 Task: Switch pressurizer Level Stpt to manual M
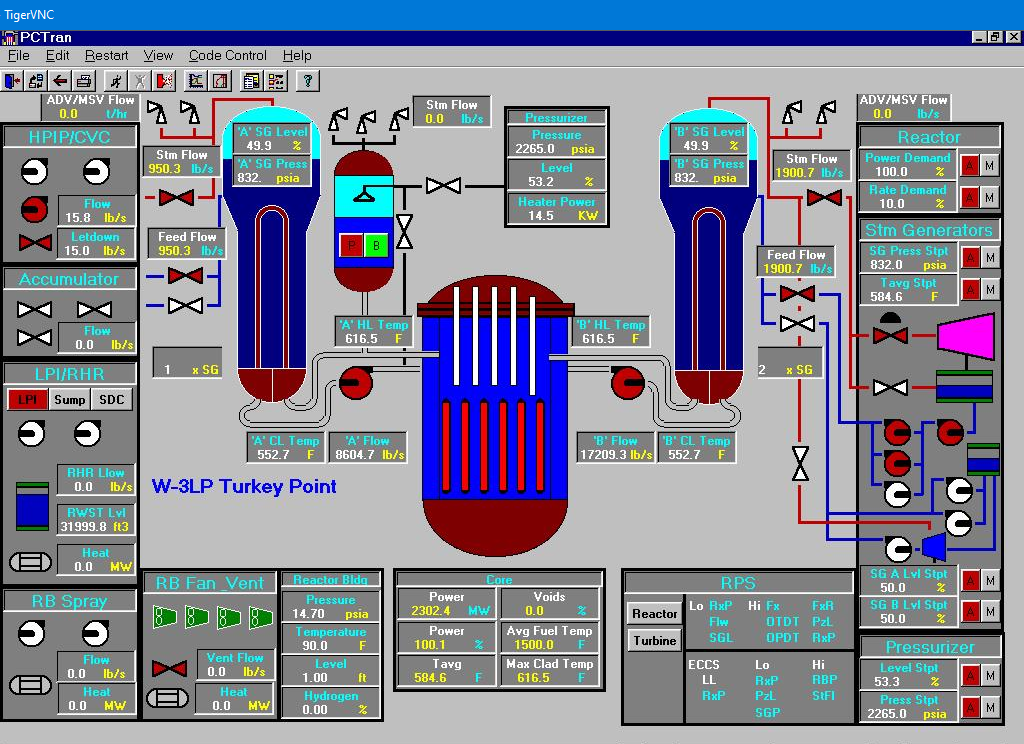[x=990, y=677]
